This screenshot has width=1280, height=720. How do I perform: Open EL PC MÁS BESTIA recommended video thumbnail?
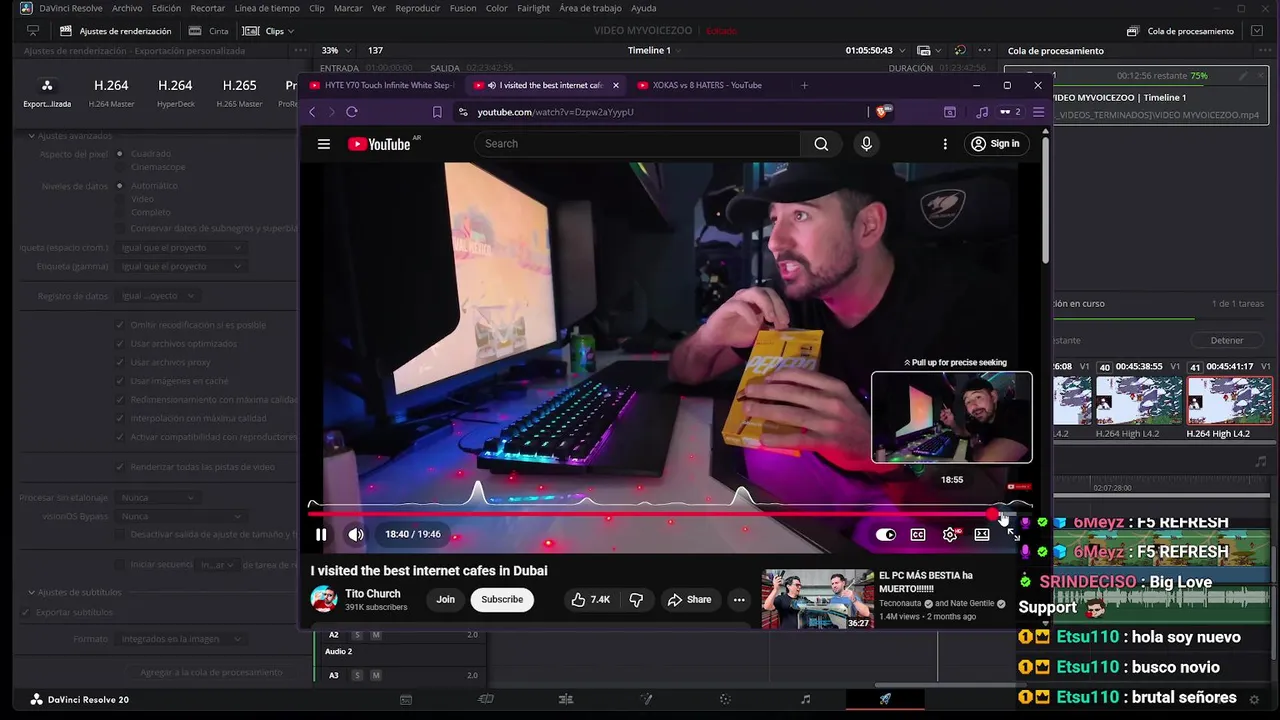817,599
